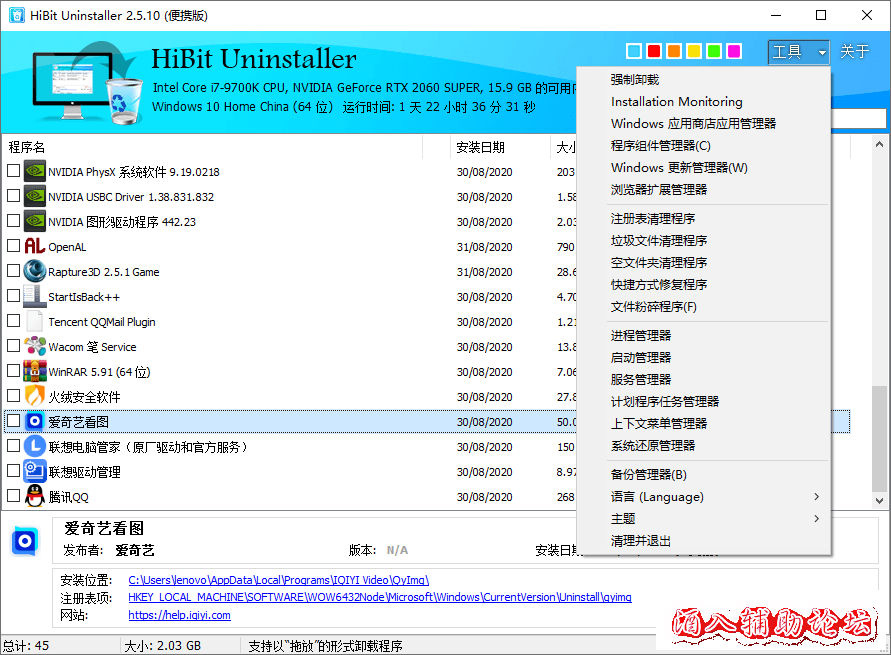Check the checkbox for NVIDIA USBC Driver

coord(14,195)
